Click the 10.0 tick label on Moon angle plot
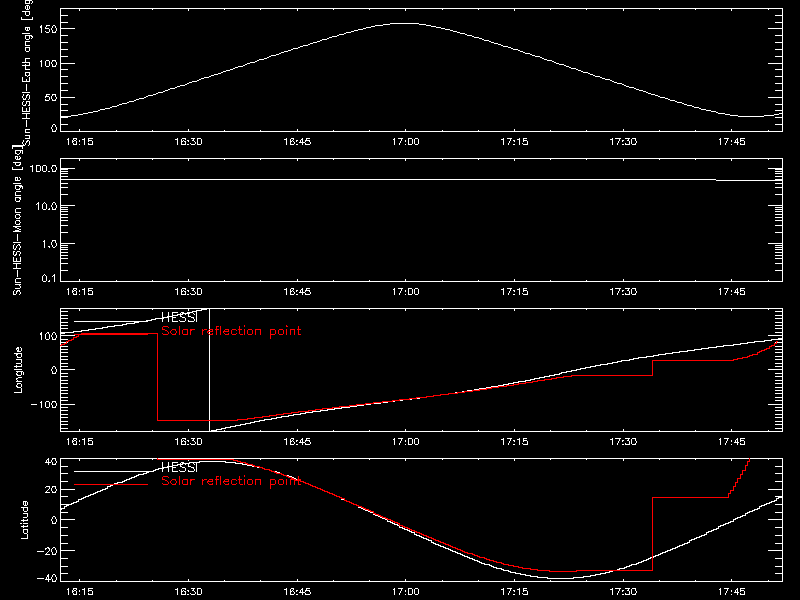Viewport: 800px width, 600px height. tap(46, 206)
